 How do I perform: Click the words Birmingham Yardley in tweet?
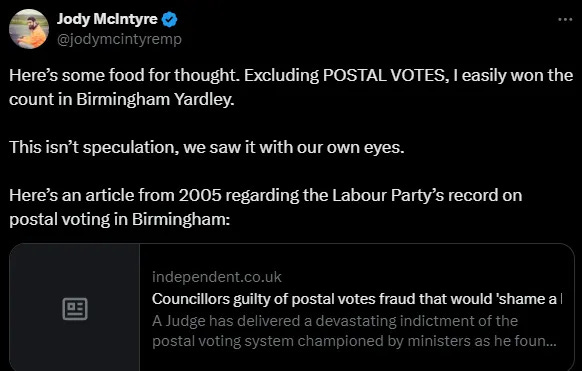click(155, 99)
